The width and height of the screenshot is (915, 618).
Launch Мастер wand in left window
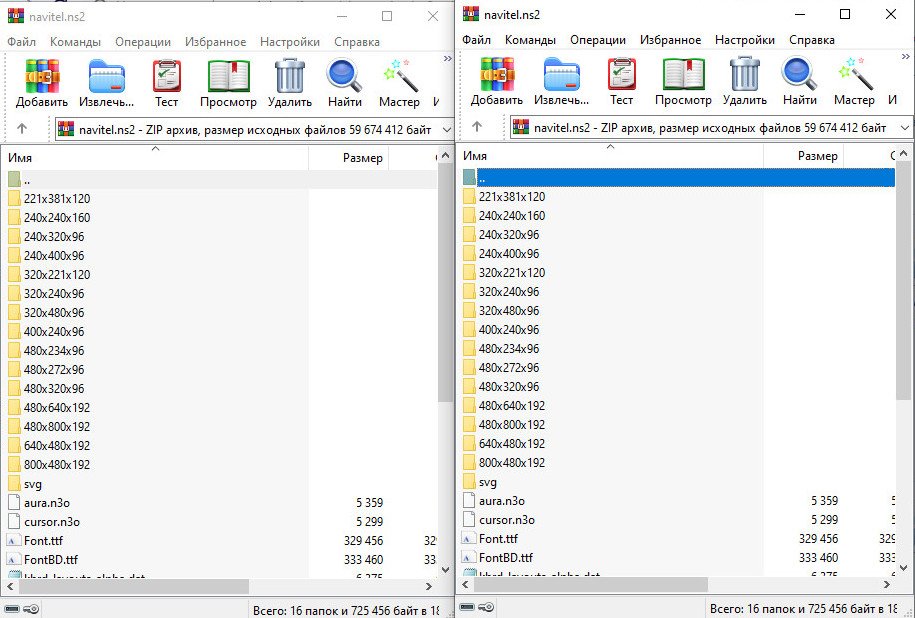[400, 76]
